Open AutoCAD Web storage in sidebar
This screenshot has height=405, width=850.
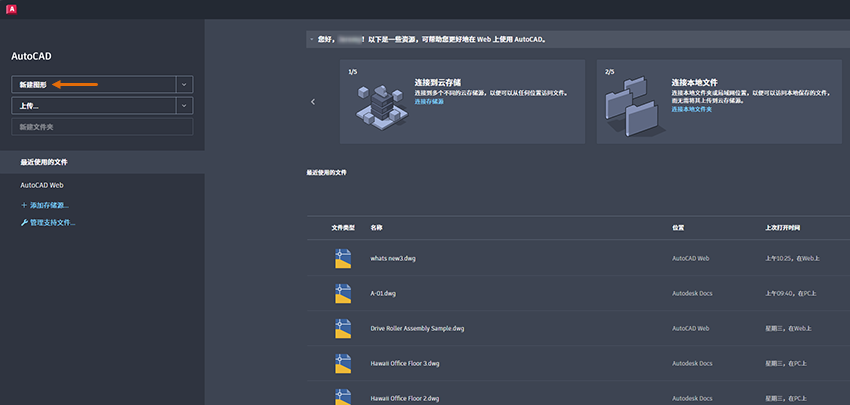(42, 185)
